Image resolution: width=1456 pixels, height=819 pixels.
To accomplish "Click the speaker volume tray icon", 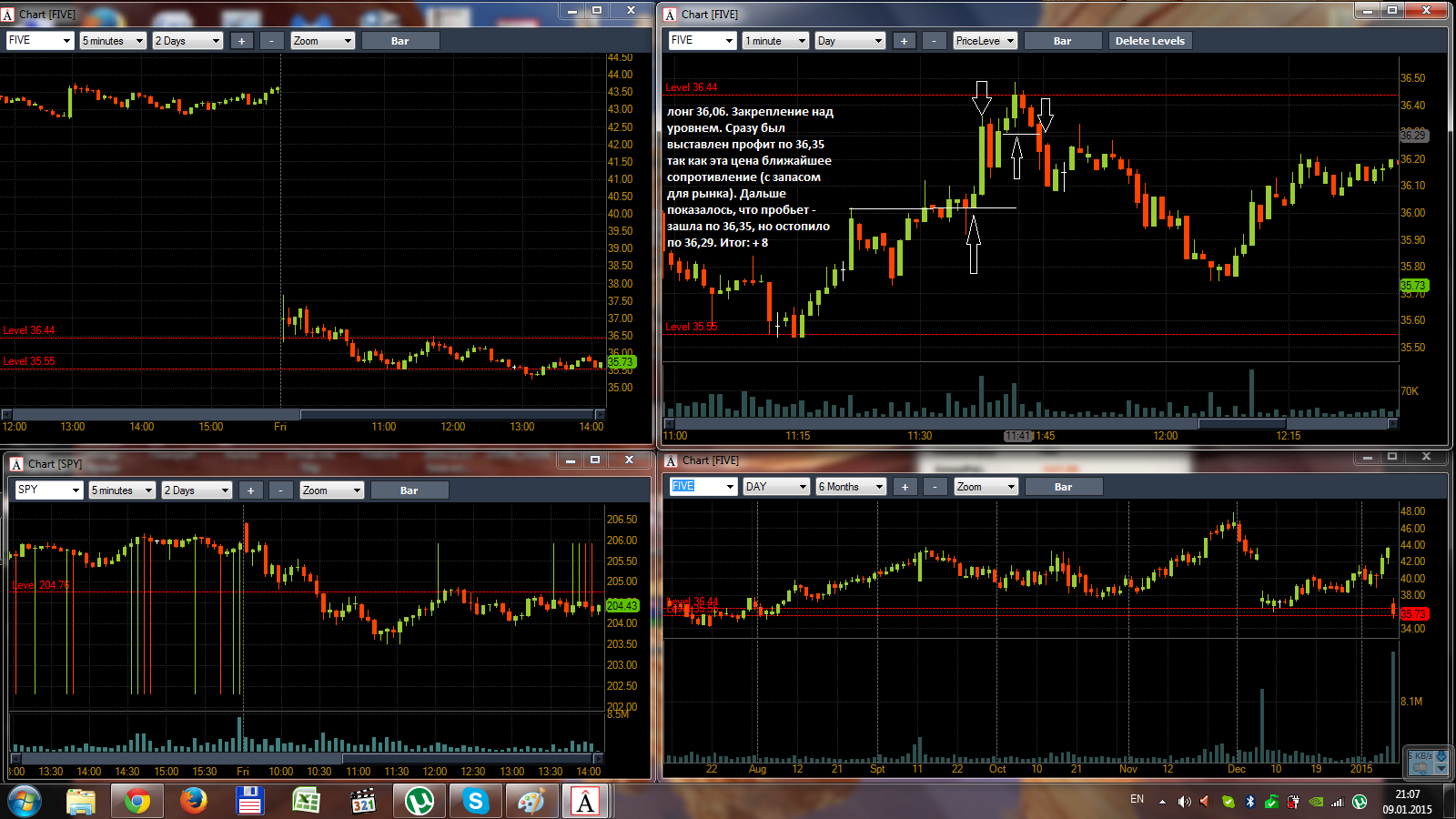I will [1184, 802].
